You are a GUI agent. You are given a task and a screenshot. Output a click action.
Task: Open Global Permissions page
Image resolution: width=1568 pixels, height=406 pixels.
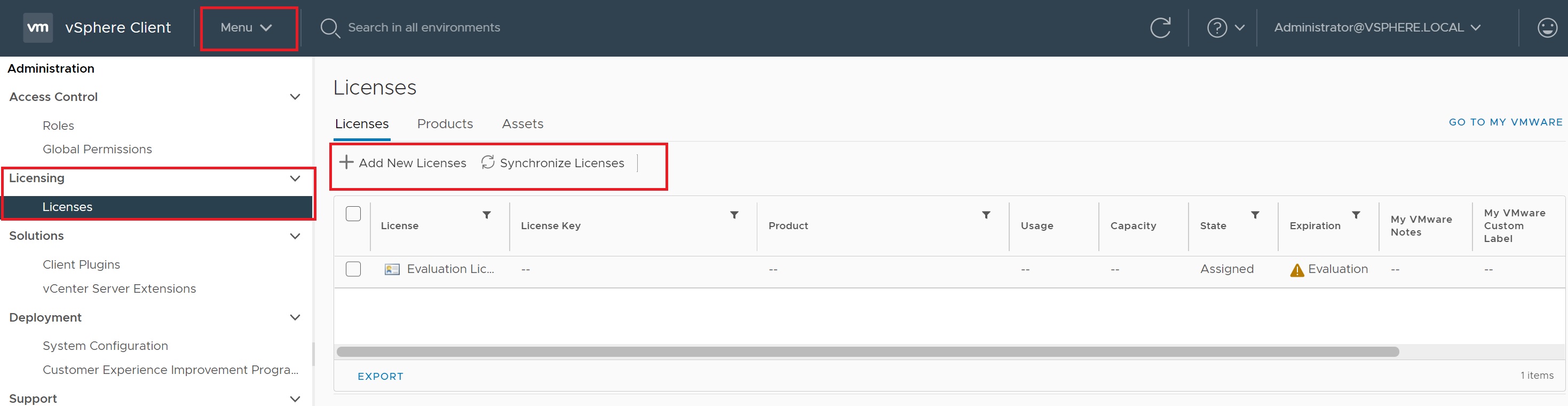point(97,150)
